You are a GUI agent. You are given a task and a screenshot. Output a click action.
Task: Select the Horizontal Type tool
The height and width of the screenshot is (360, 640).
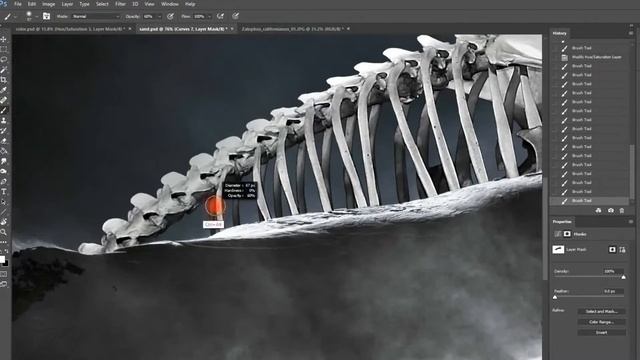pyautogui.click(x=4, y=191)
